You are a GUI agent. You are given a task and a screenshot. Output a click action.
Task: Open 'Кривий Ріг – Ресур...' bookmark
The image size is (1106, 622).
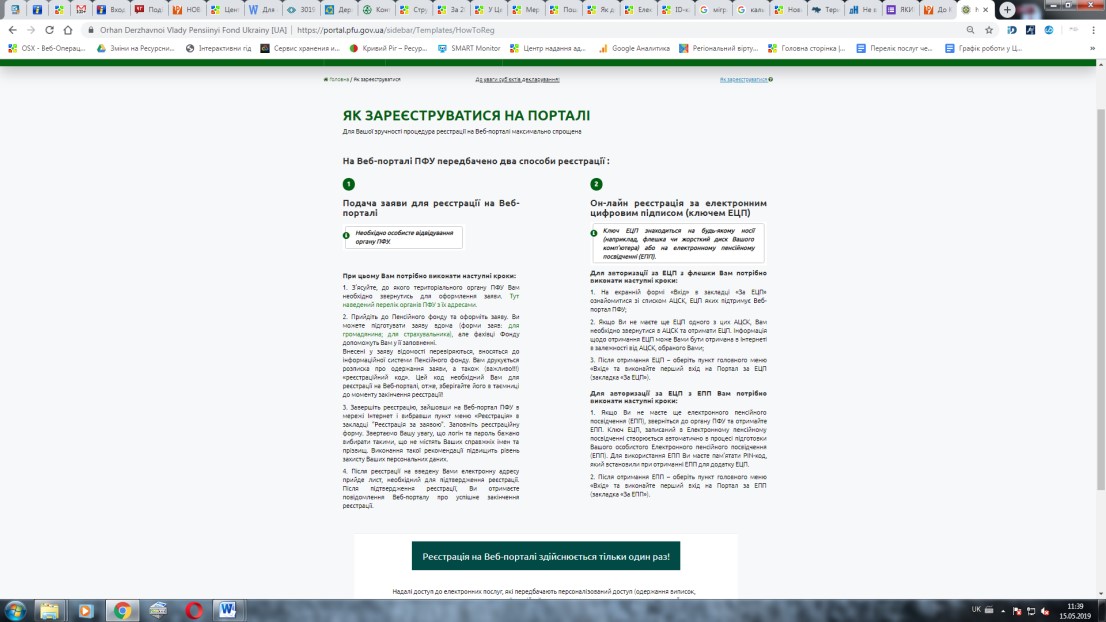tap(389, 49)
